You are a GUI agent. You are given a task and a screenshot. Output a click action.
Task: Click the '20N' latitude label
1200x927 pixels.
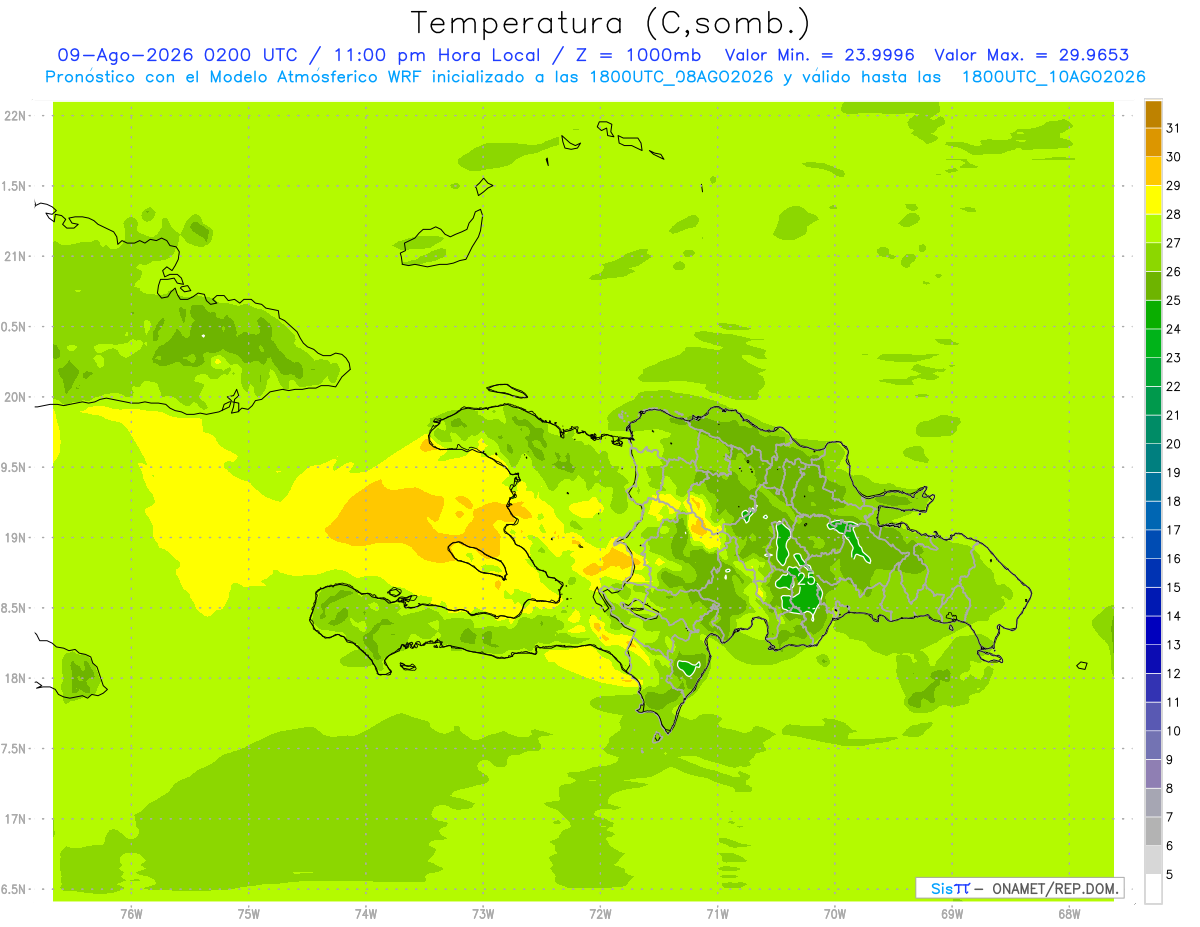(x=15, y=397)
